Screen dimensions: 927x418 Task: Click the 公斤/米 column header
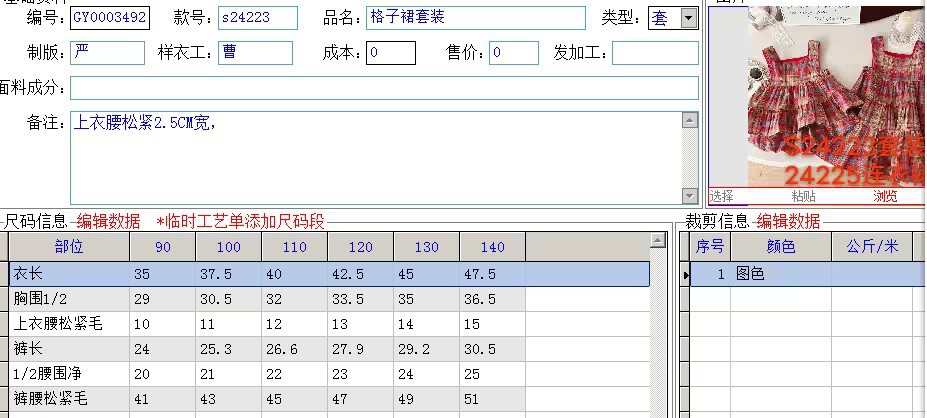tap(873, 247)
